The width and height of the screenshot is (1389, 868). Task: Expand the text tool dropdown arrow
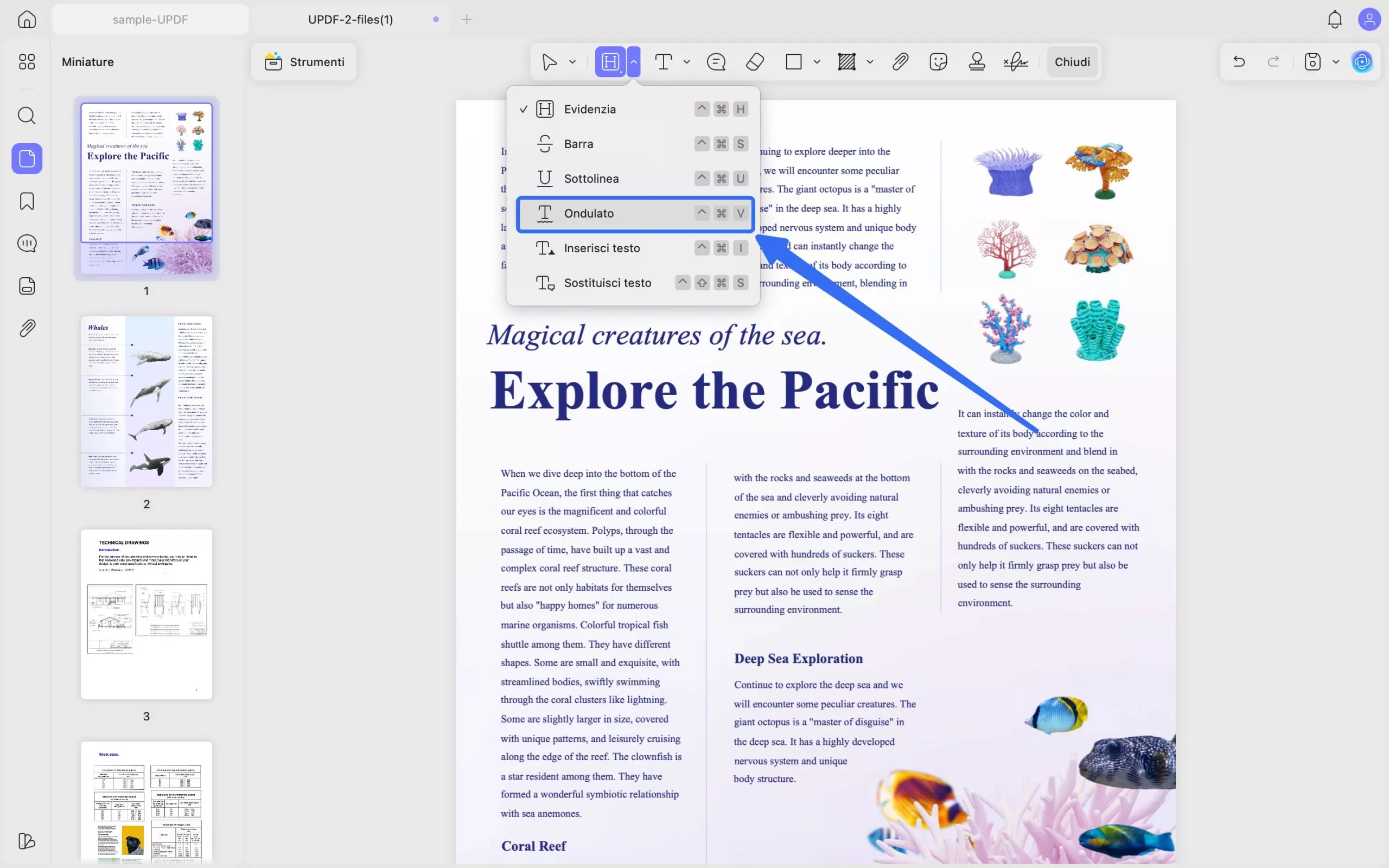click(686, 61)
